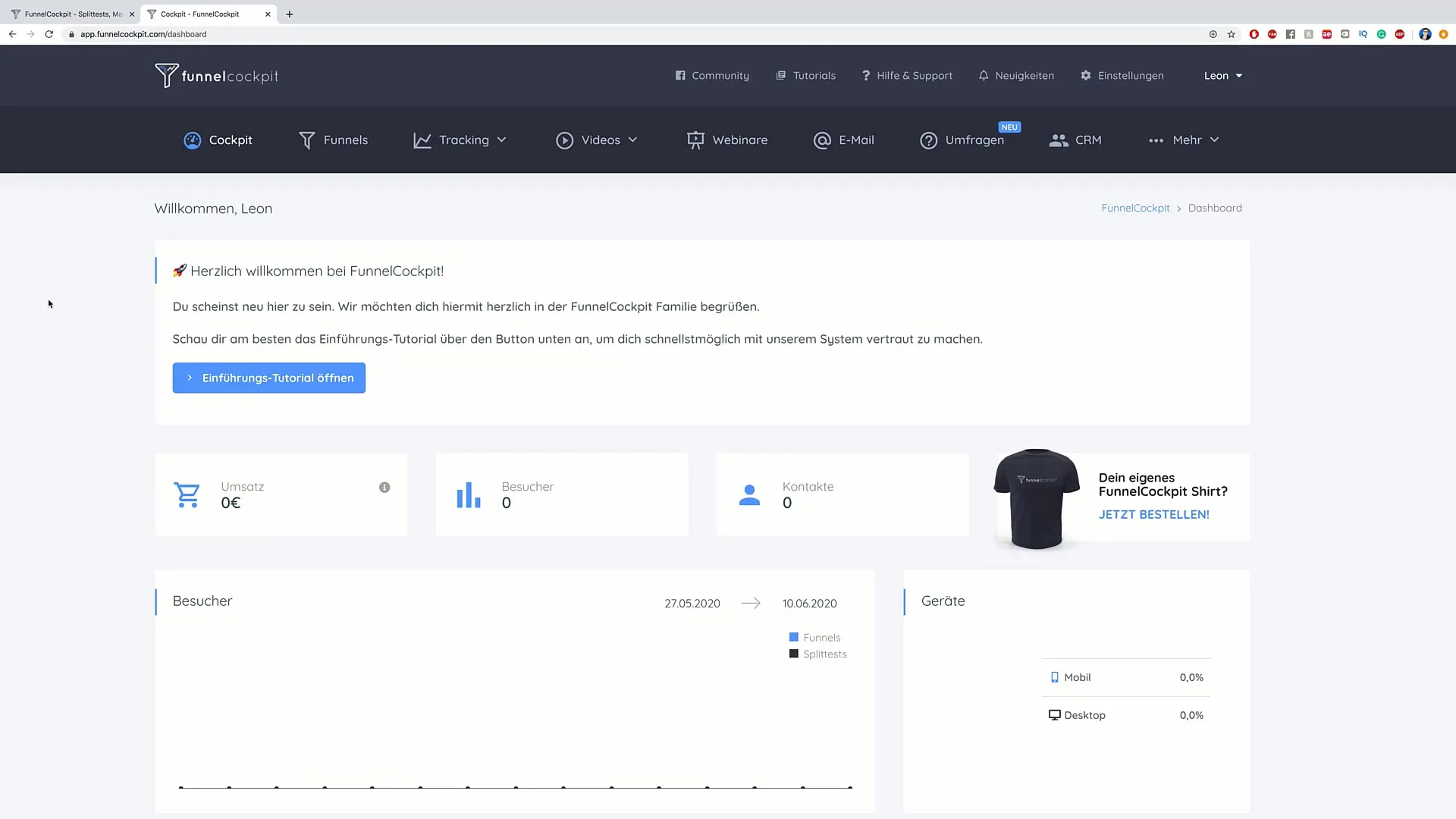Open the Tutorials link
This screenshot has width=1456, height=819.
tap(806, 76)
